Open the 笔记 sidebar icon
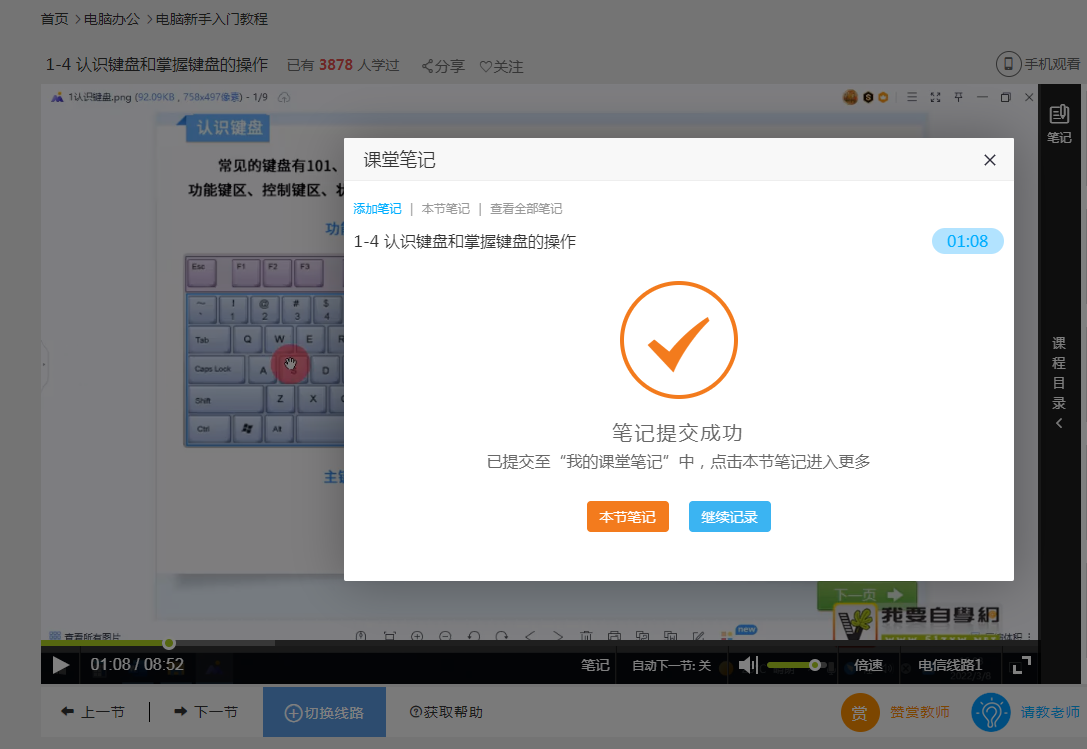 1059,123
